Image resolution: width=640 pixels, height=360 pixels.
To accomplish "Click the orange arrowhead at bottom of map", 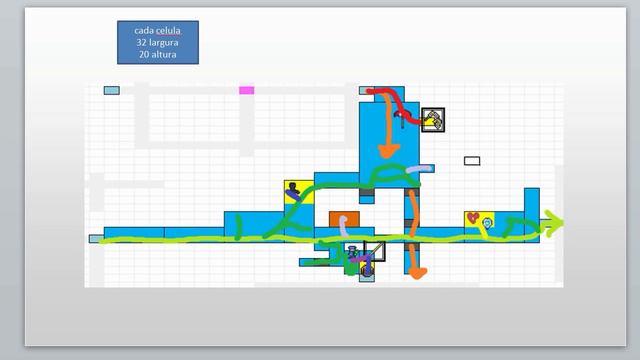I will click(417, 273).
